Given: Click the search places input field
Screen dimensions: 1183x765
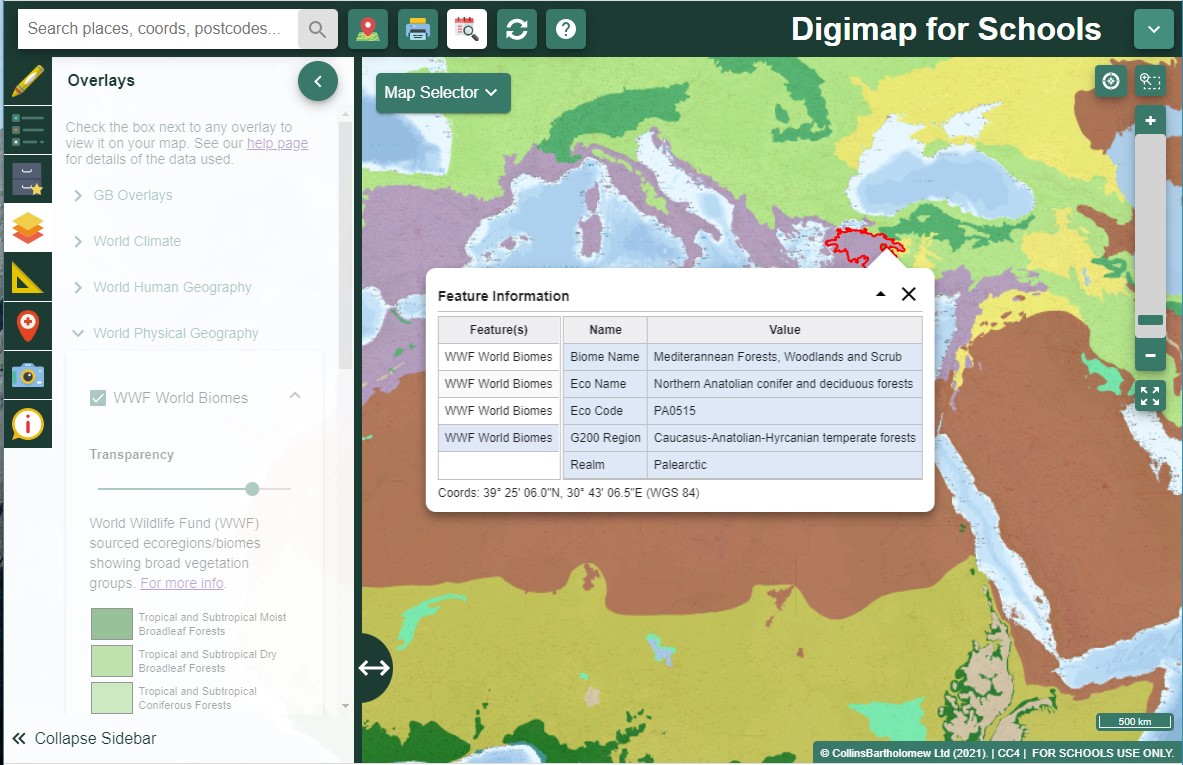Looking at the screenshot, I should point(158,29).
